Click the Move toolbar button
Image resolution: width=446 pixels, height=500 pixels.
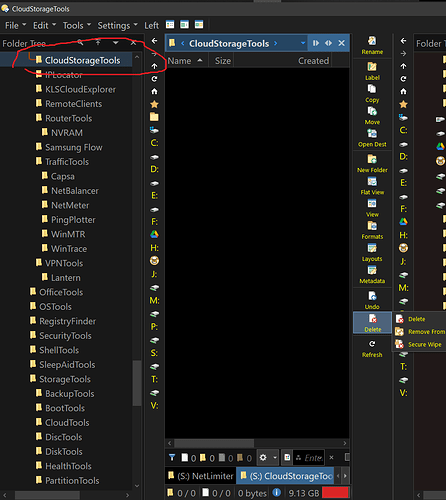click(372, 116)
